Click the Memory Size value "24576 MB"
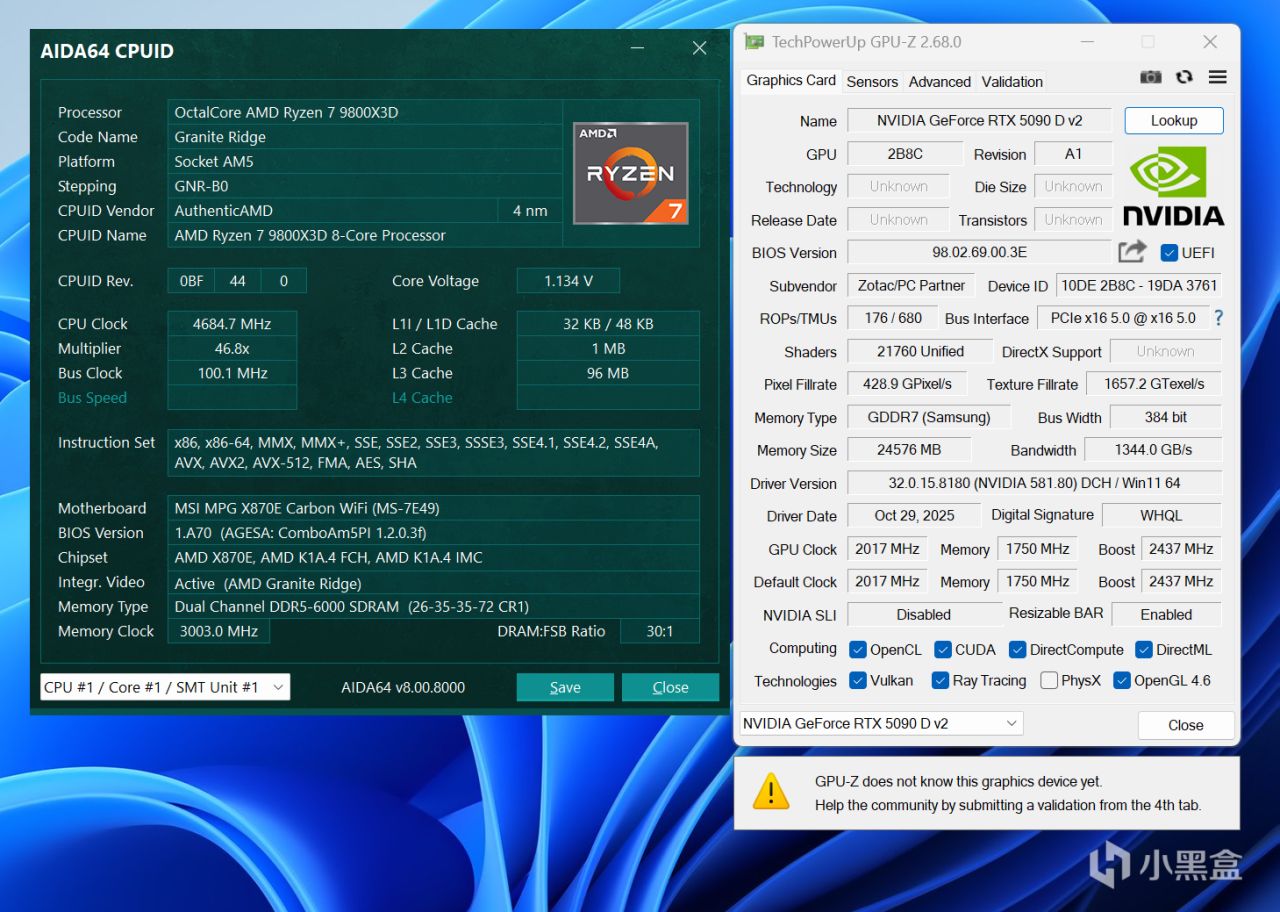Image resolution: width=1280 pixels, height=912 pixels. (909, 450)
